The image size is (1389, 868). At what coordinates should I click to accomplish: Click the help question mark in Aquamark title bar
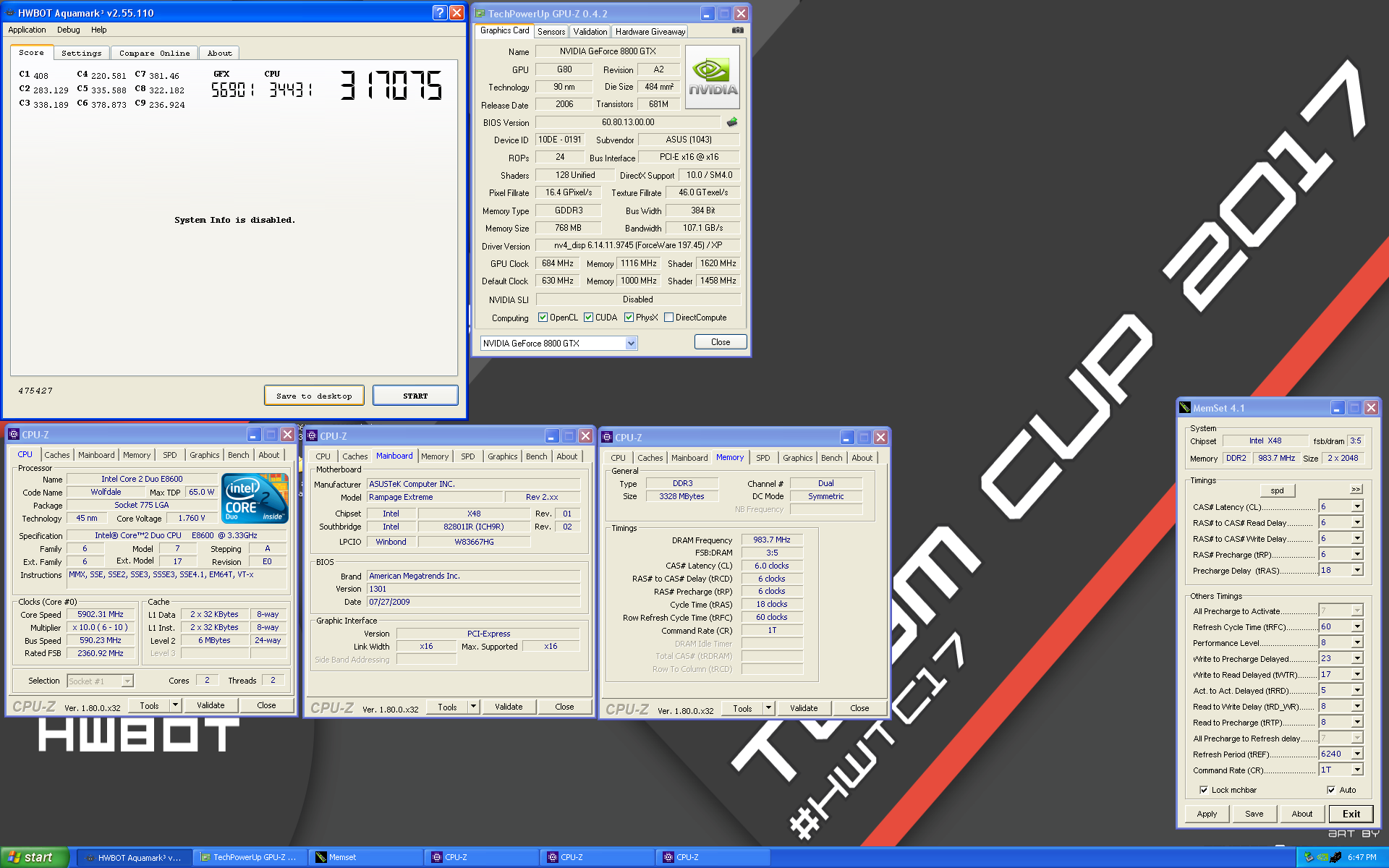[440, 12]
